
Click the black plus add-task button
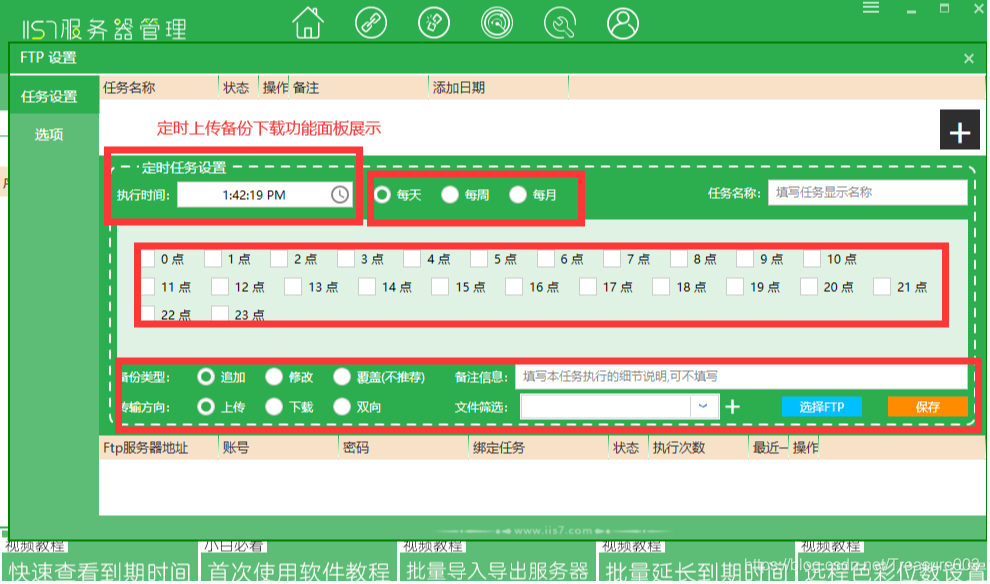pyautogui.click(x=960, y=130)
